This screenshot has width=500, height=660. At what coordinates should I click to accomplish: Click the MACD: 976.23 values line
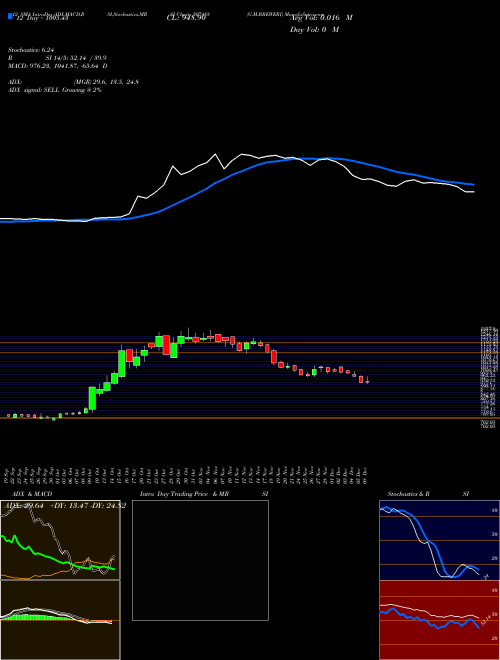pos(57,66)
